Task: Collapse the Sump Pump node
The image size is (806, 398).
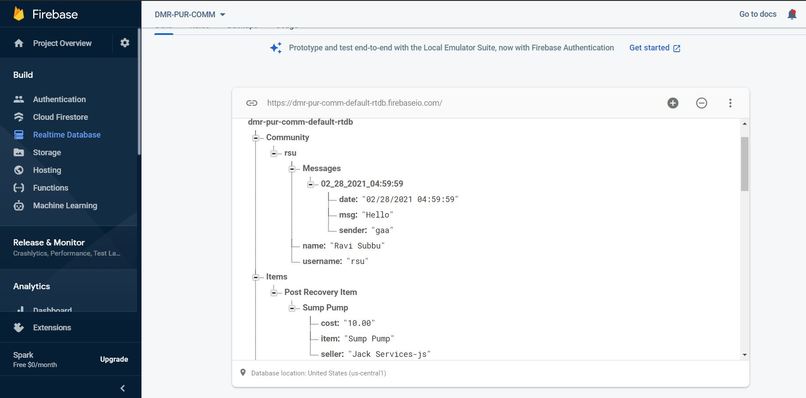Action: (x=292, y=307)
